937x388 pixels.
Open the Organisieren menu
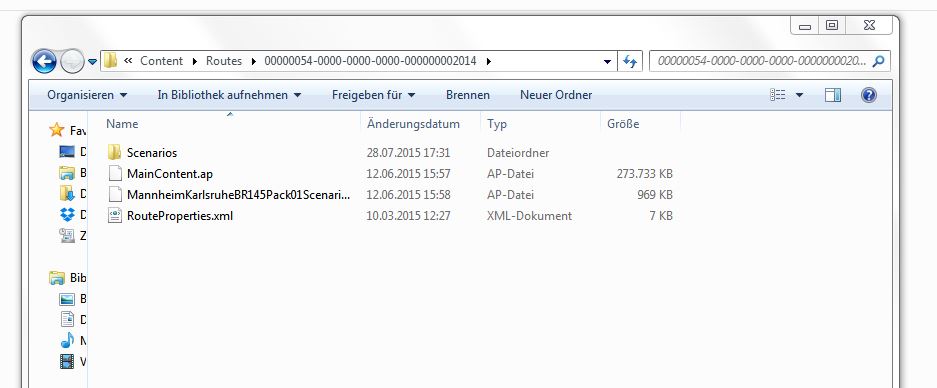click(x=87, y=95)
